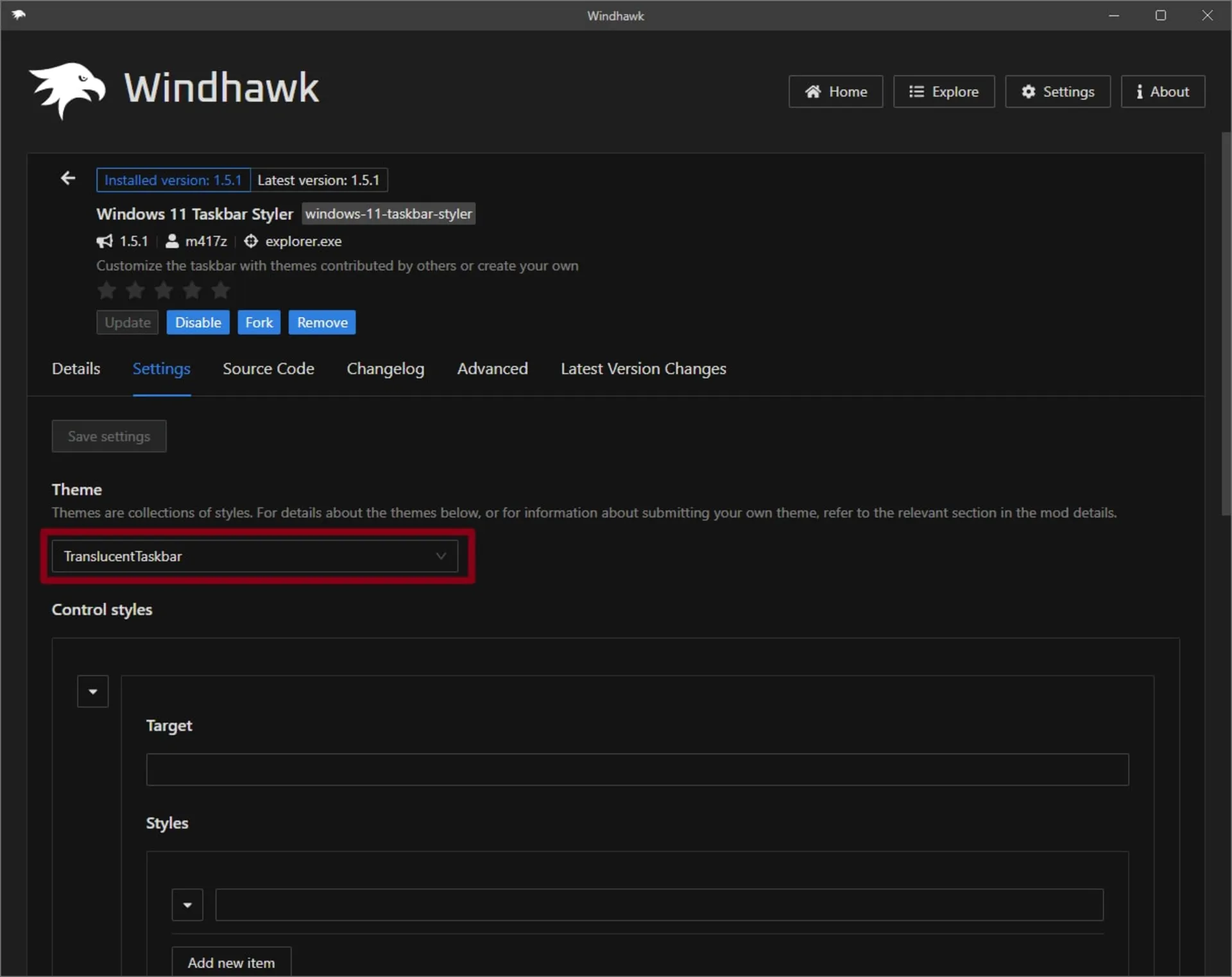The image size is (1232, 977).
Task: Click Add new item button
Action: click(231, 962)
